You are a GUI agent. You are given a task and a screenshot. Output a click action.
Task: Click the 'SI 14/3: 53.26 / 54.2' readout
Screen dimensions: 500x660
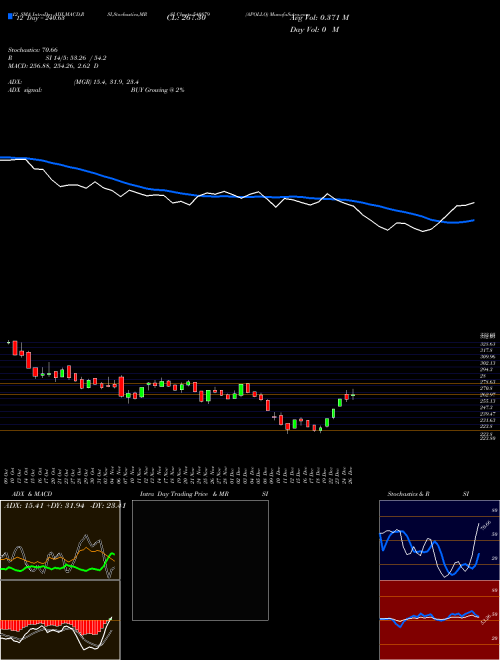(76, 58)
